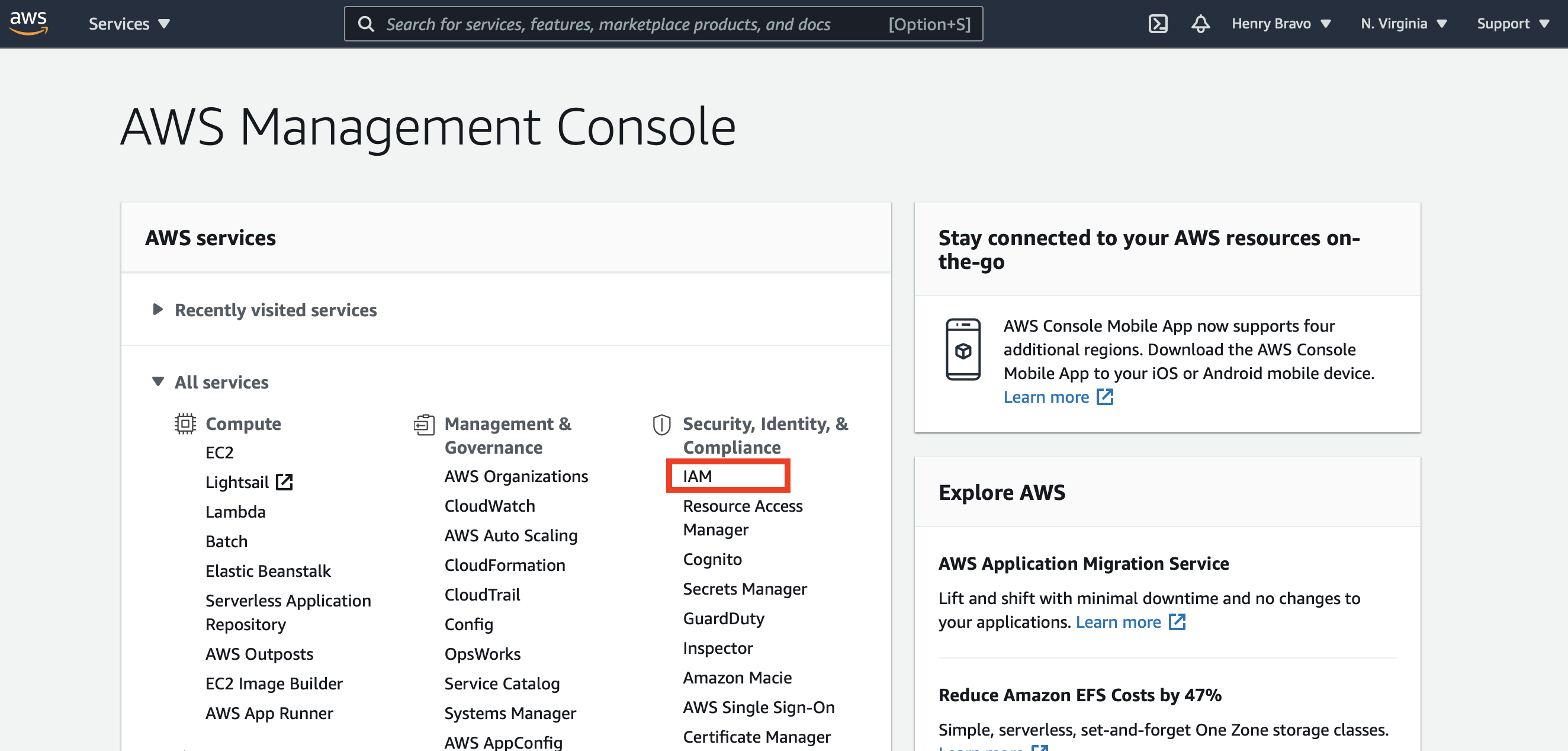
Task: Open OpsWorks service
Action: 482,654
